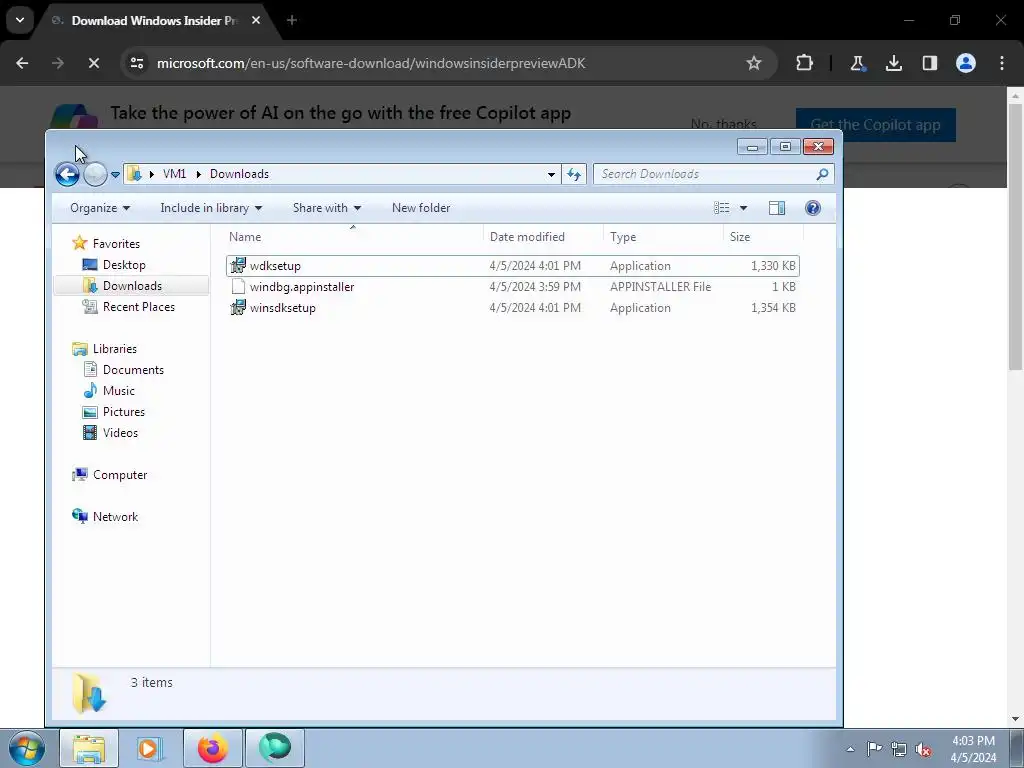The height and width of the screenshot is (768, 1024).
Task: Open Chrome tab search dropdown
Action: click(x=20, y=20)
